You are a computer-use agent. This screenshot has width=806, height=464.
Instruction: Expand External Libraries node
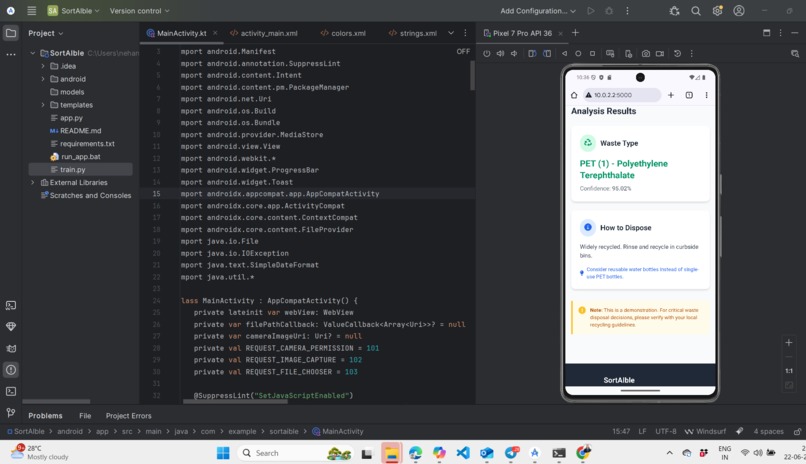click(x=33, y=182)
